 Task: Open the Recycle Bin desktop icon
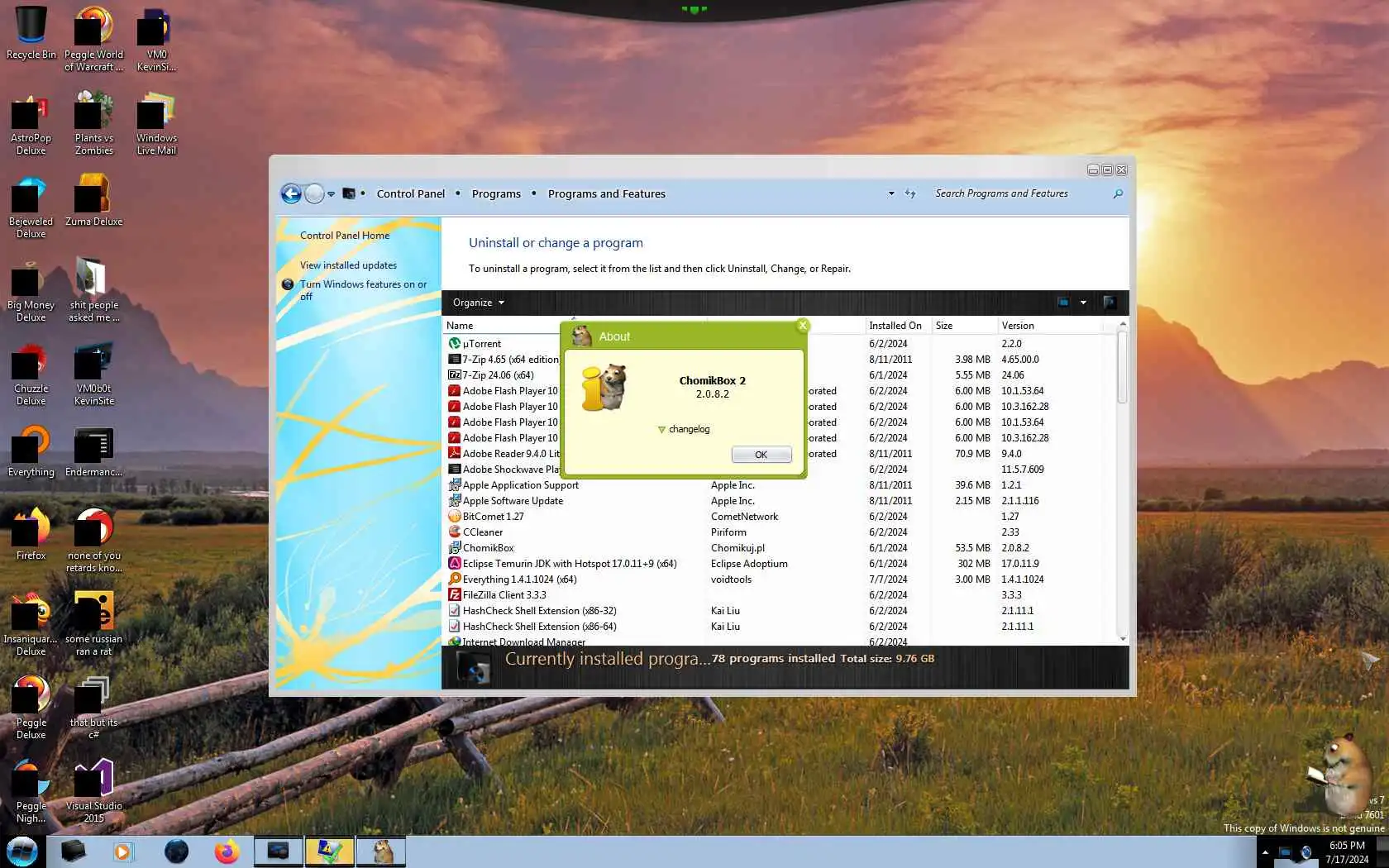tap(31, 33)
